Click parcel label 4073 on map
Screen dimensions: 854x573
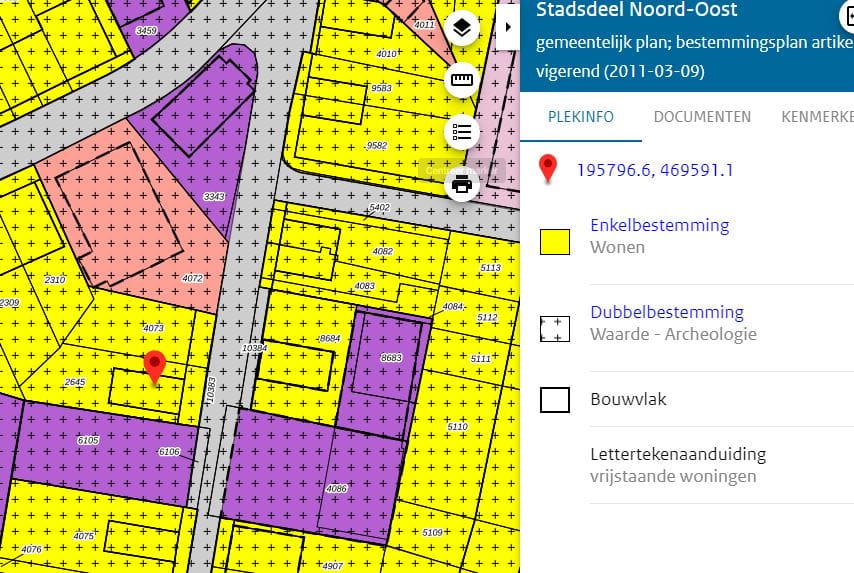154,328
